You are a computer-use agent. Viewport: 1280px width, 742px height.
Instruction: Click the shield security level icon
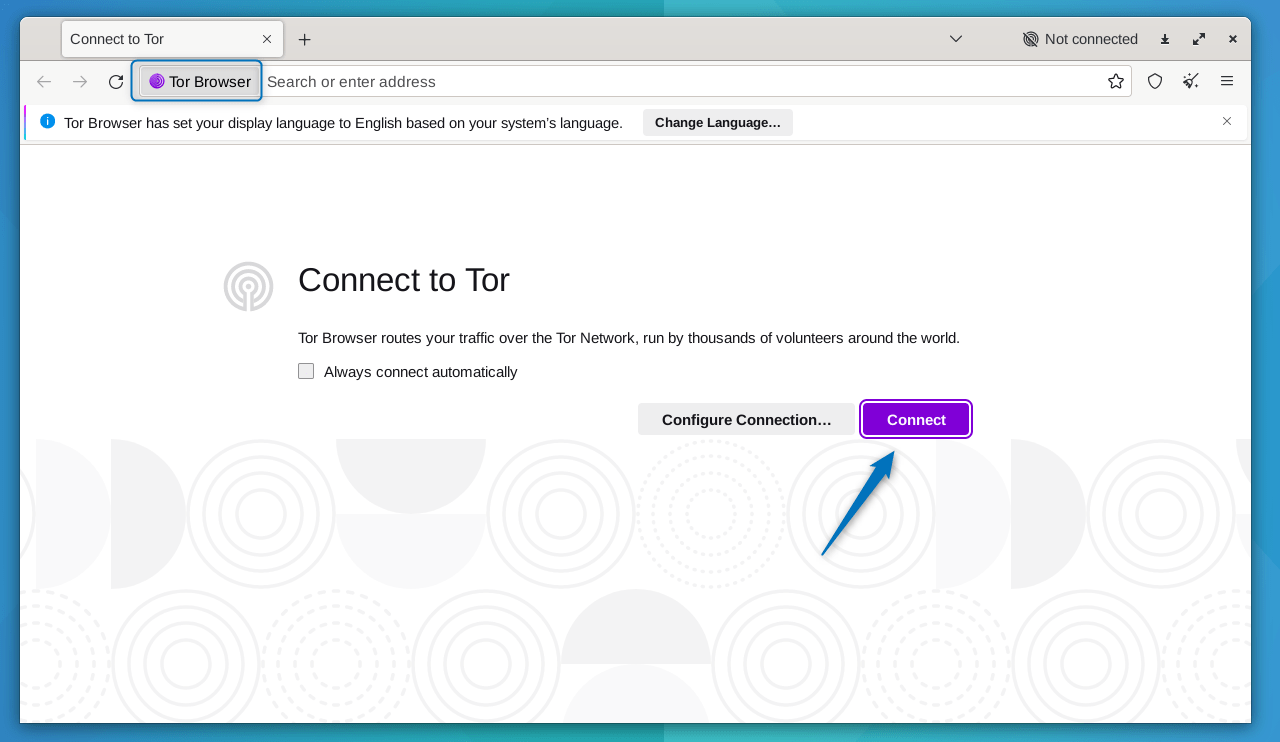click(1154, 81)
